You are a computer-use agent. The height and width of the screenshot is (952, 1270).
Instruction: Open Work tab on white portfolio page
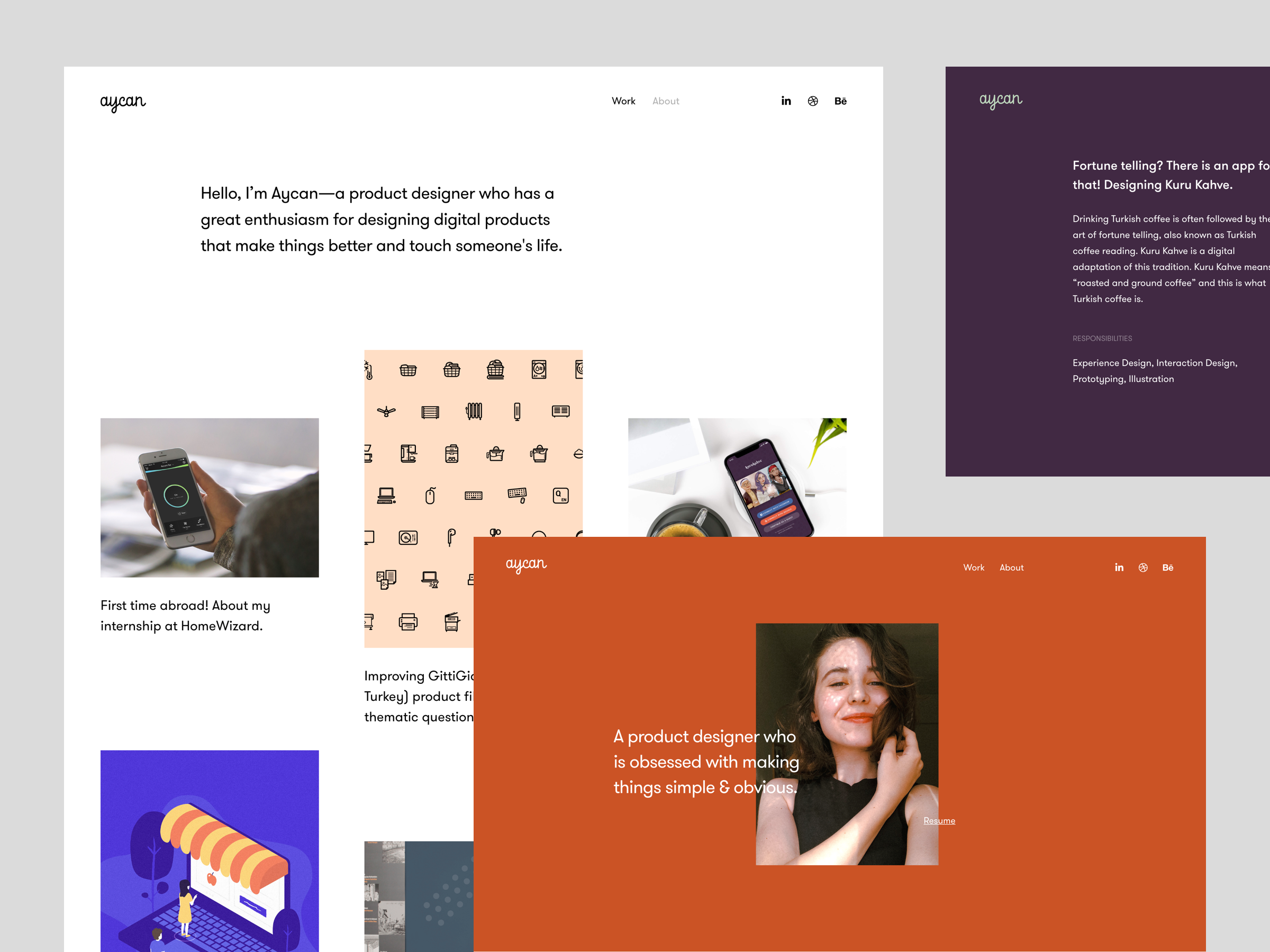[x=622, y=100]
